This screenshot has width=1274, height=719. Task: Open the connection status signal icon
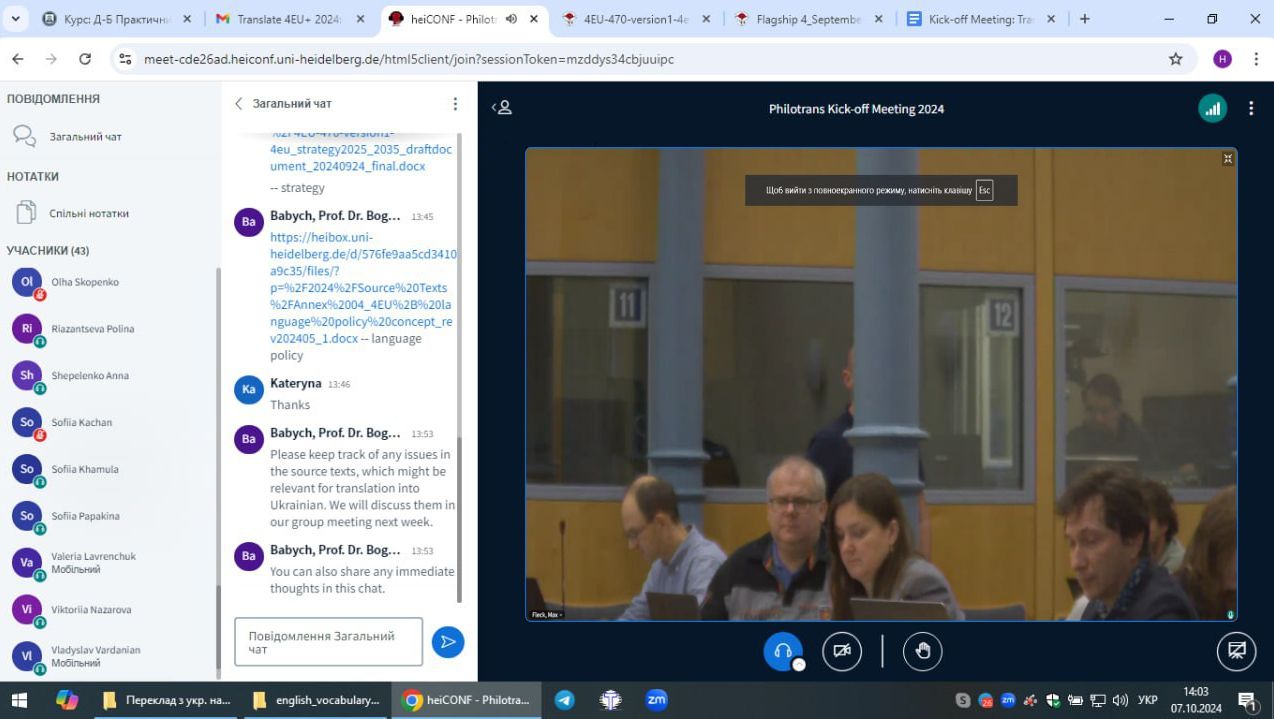pyautogui.click(x=1212, y=109)
